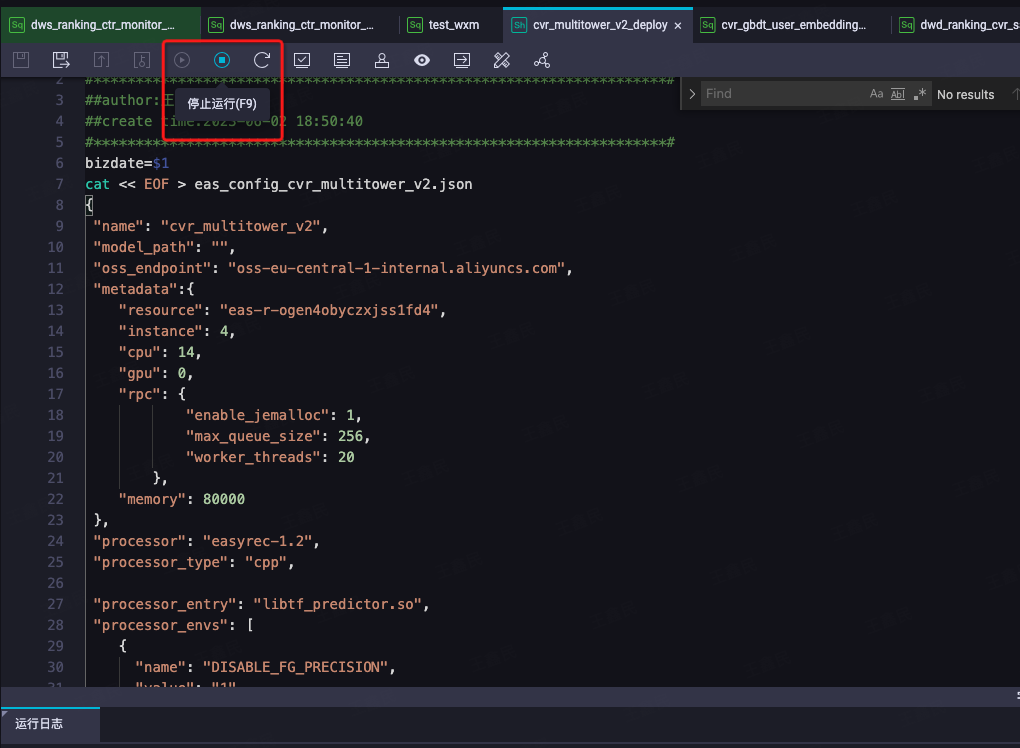Click the Save and export arrow icon
This screenshot has width=1020, height=748.
61,60
